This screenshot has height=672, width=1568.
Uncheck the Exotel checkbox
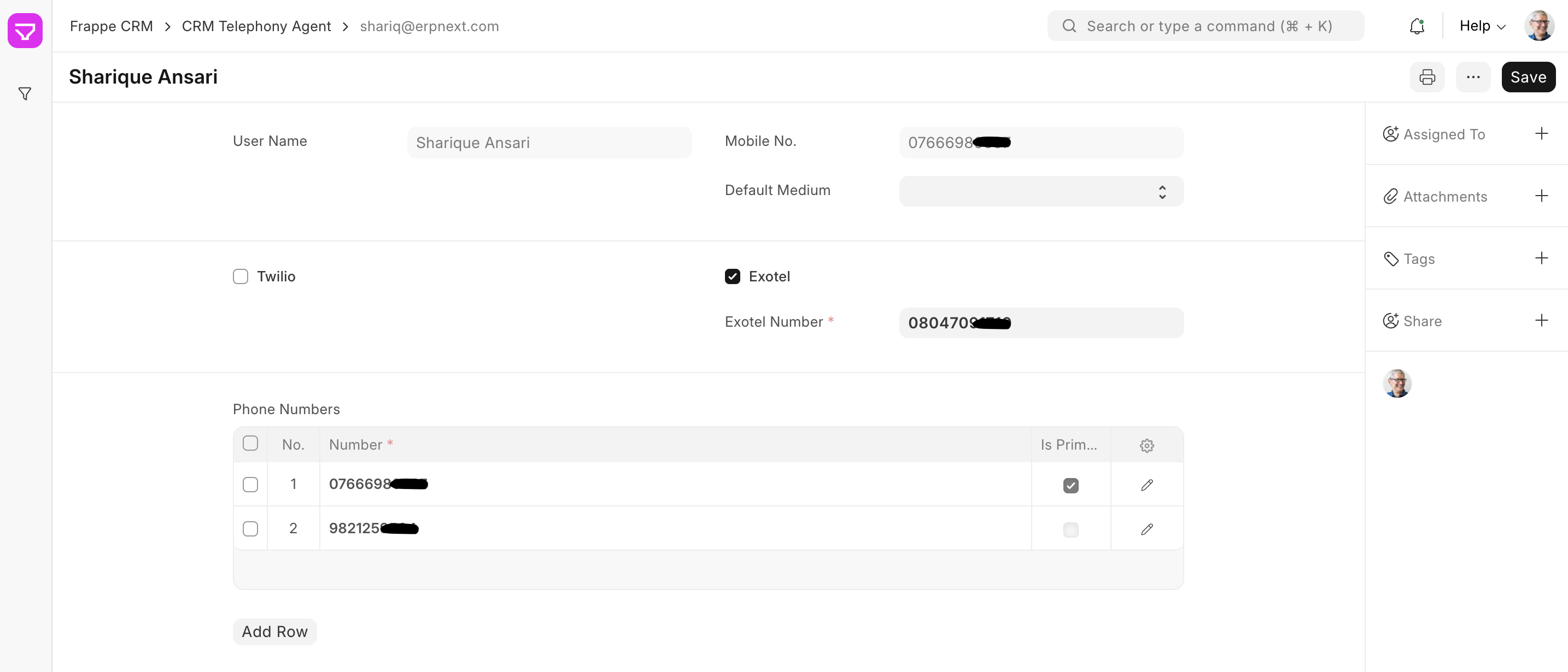(x=732, y=276)
